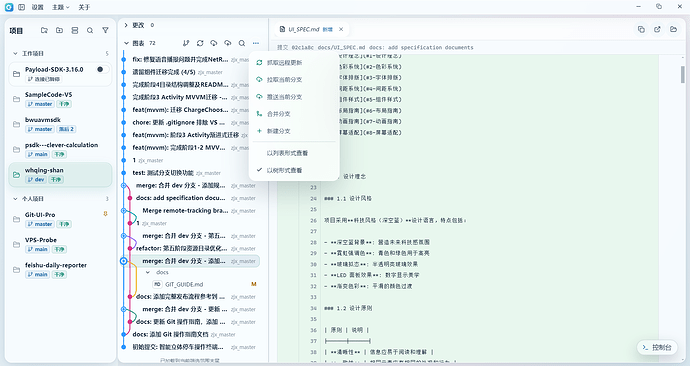
Task: Click the M status badge beside GIT_GUIDE.md
Action: coord(253,284)
